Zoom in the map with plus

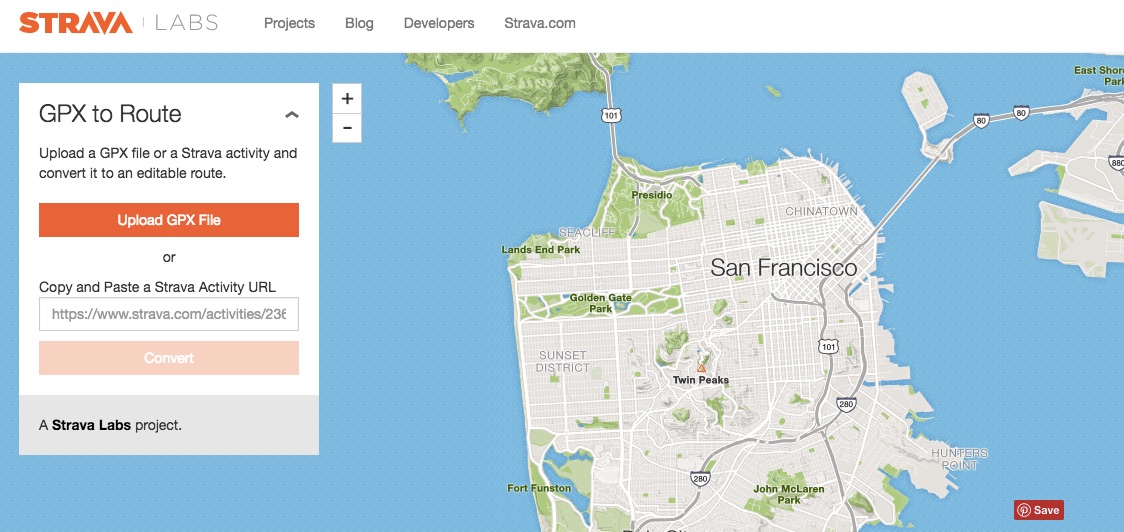pyautogui.click(x=347, y=99)
